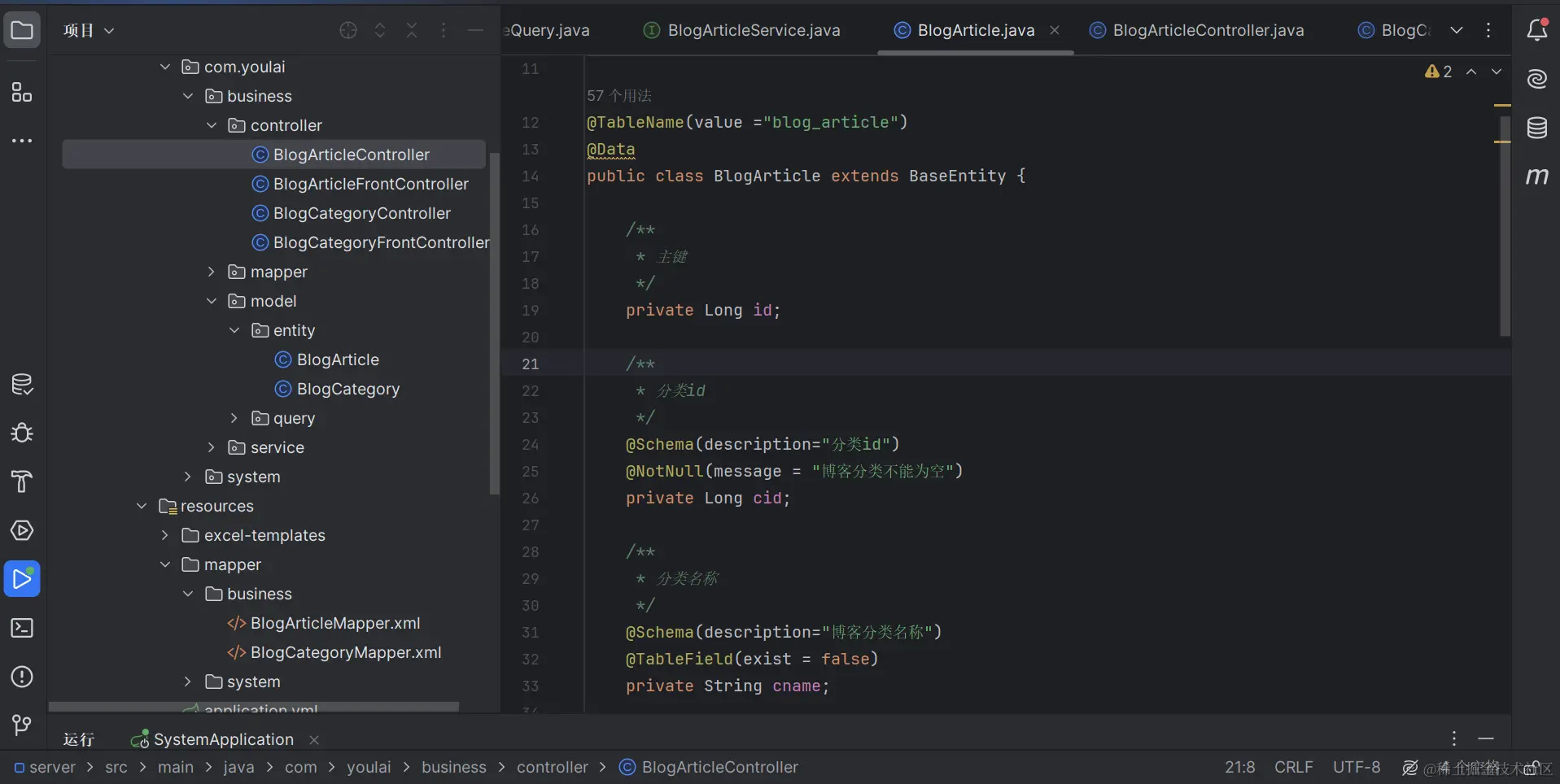
Task: Hide the project panel minimize icon
Action: point(475,30)
